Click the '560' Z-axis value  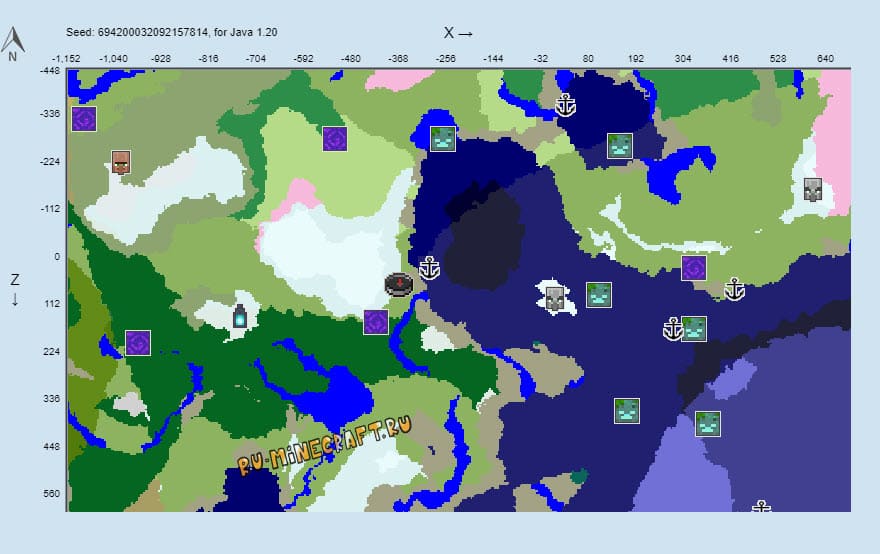52,494
